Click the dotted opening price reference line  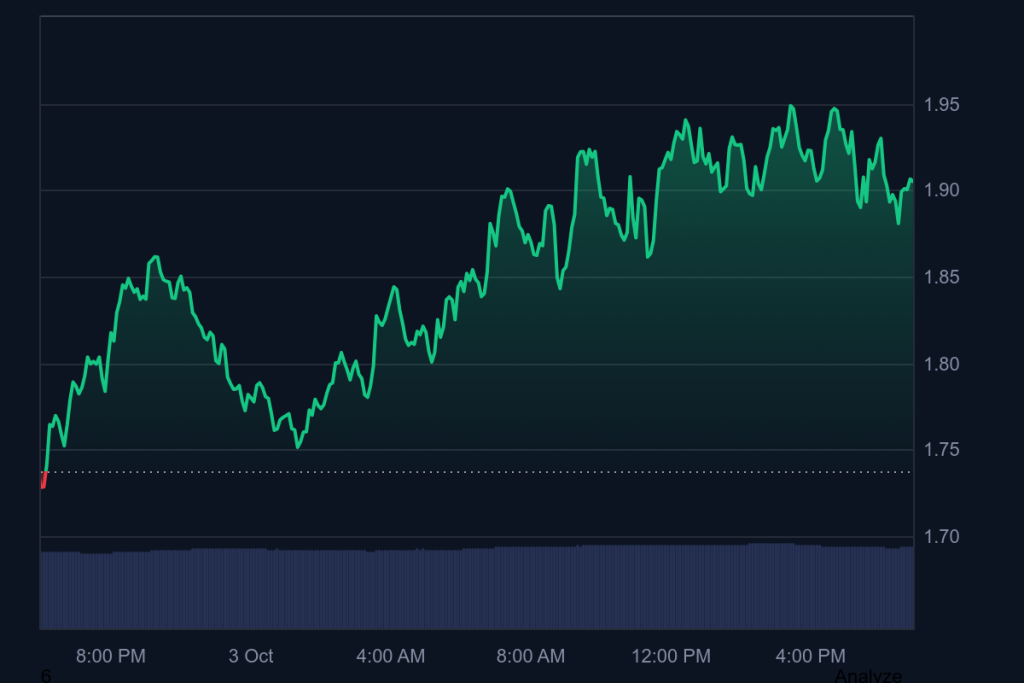coord(500,472)
